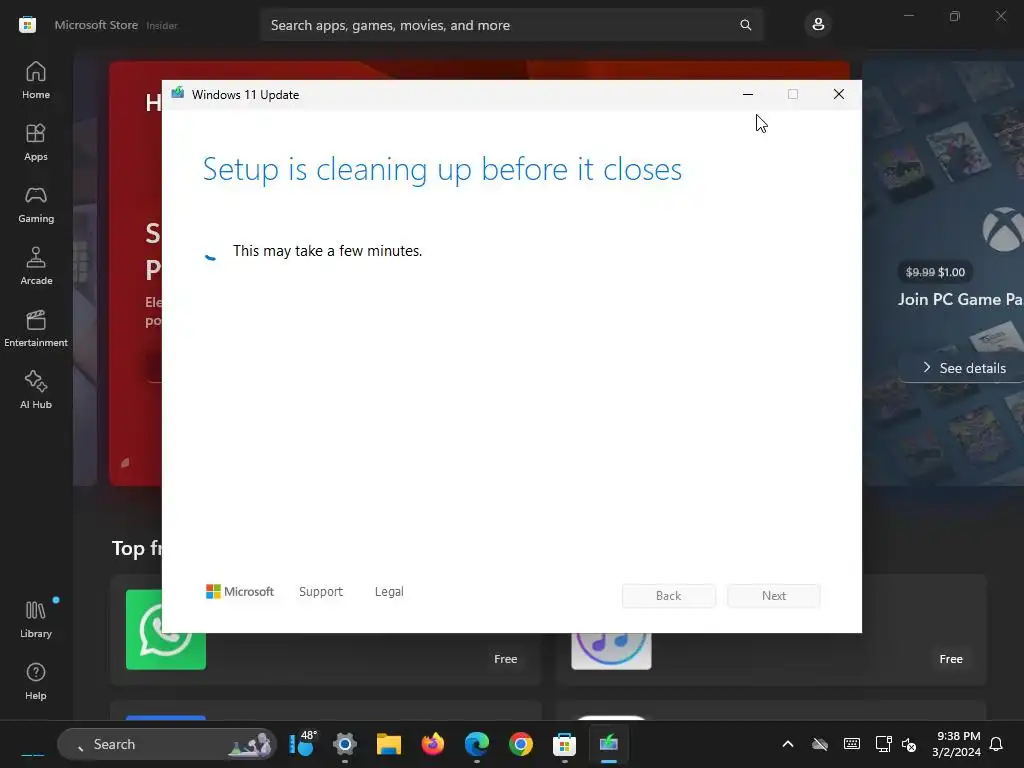1024x768 pixels.
Task: Click the Microsoft Store logo icon
Action: coord(27,25)
